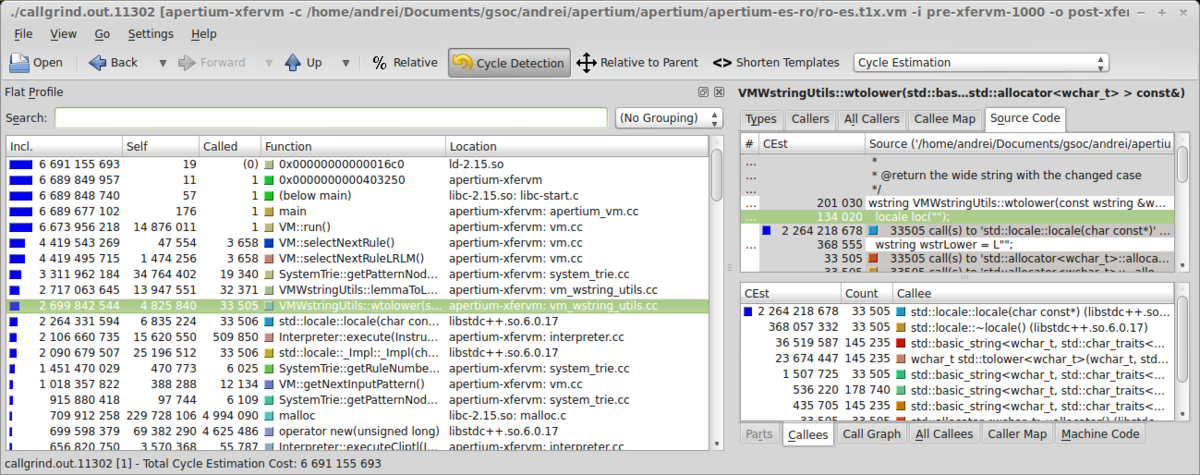
Task: Click the Search input field
Action: [x=330, y=118]
